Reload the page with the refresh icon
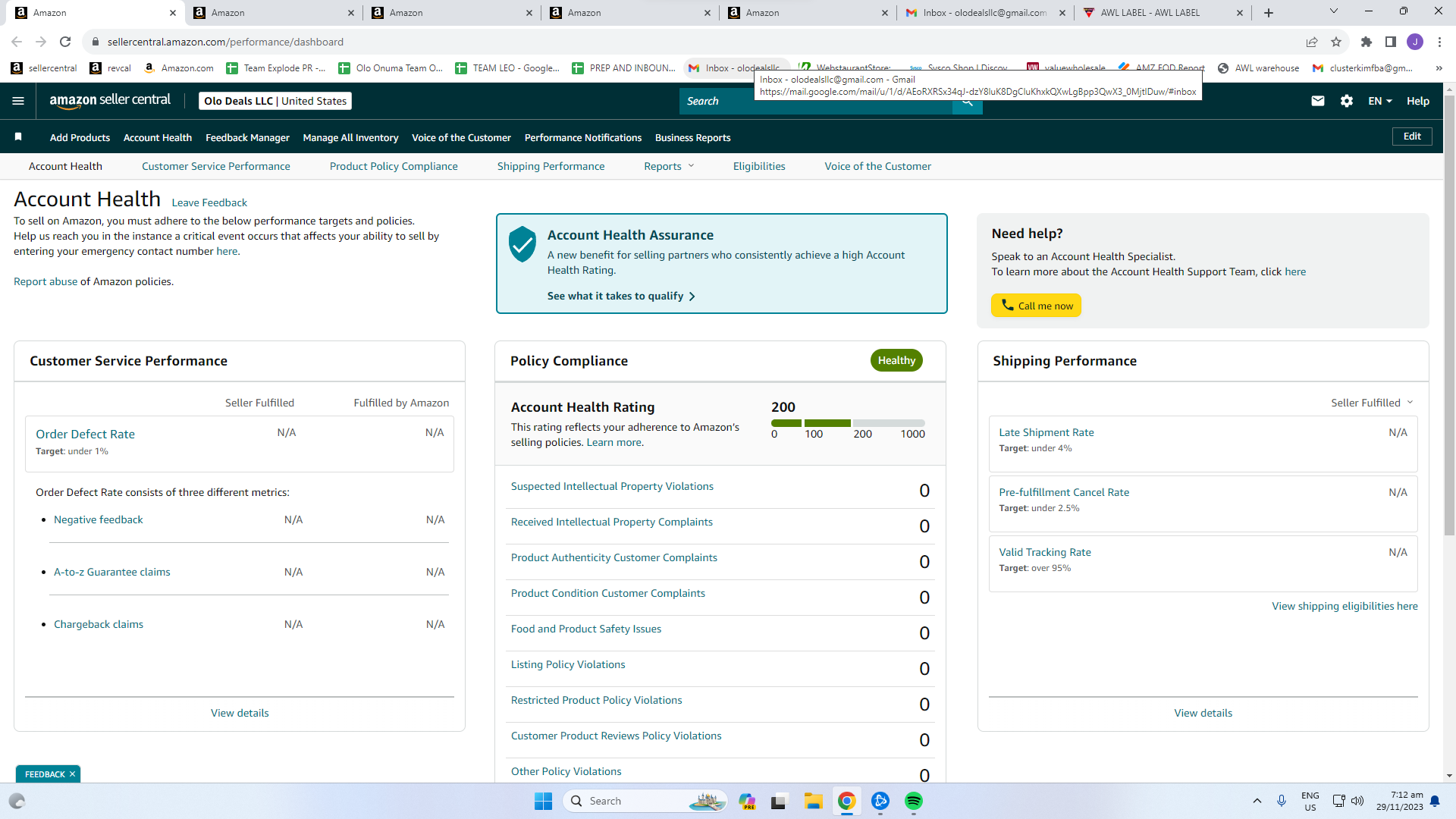1456x819 pixels. [x=65, y=42]
